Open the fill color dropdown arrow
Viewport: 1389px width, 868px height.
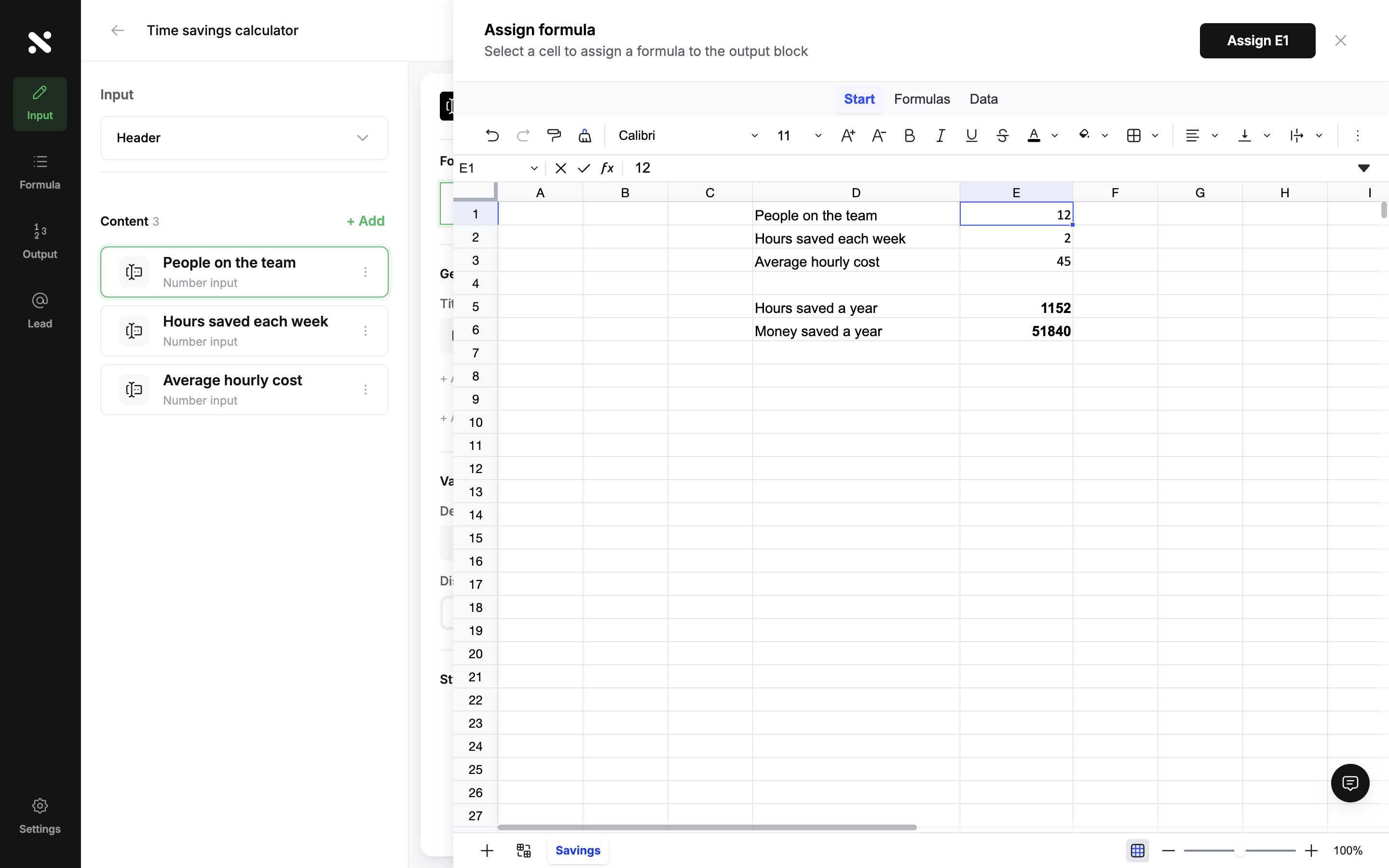[x=1104, y=136]
